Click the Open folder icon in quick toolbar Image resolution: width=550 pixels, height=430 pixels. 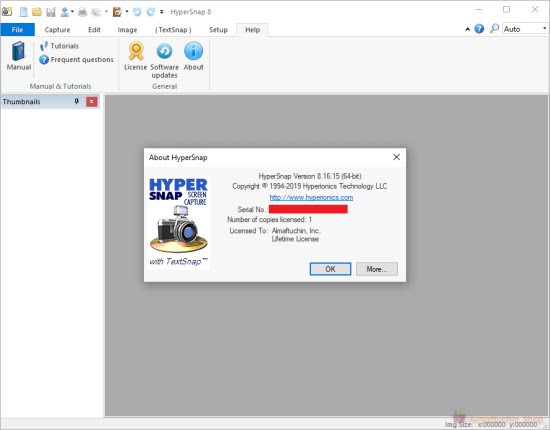pos(37,12)
